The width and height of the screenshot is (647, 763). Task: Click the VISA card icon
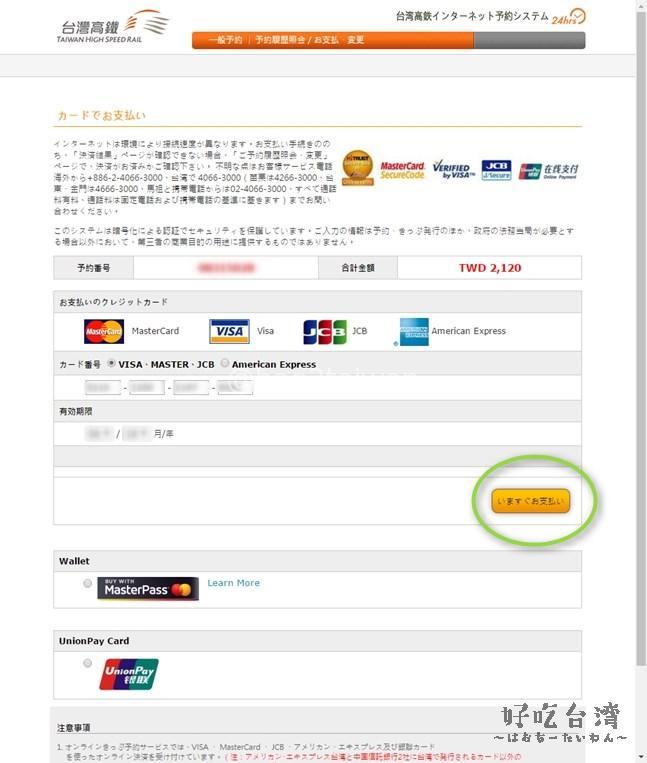coord(229,331)
